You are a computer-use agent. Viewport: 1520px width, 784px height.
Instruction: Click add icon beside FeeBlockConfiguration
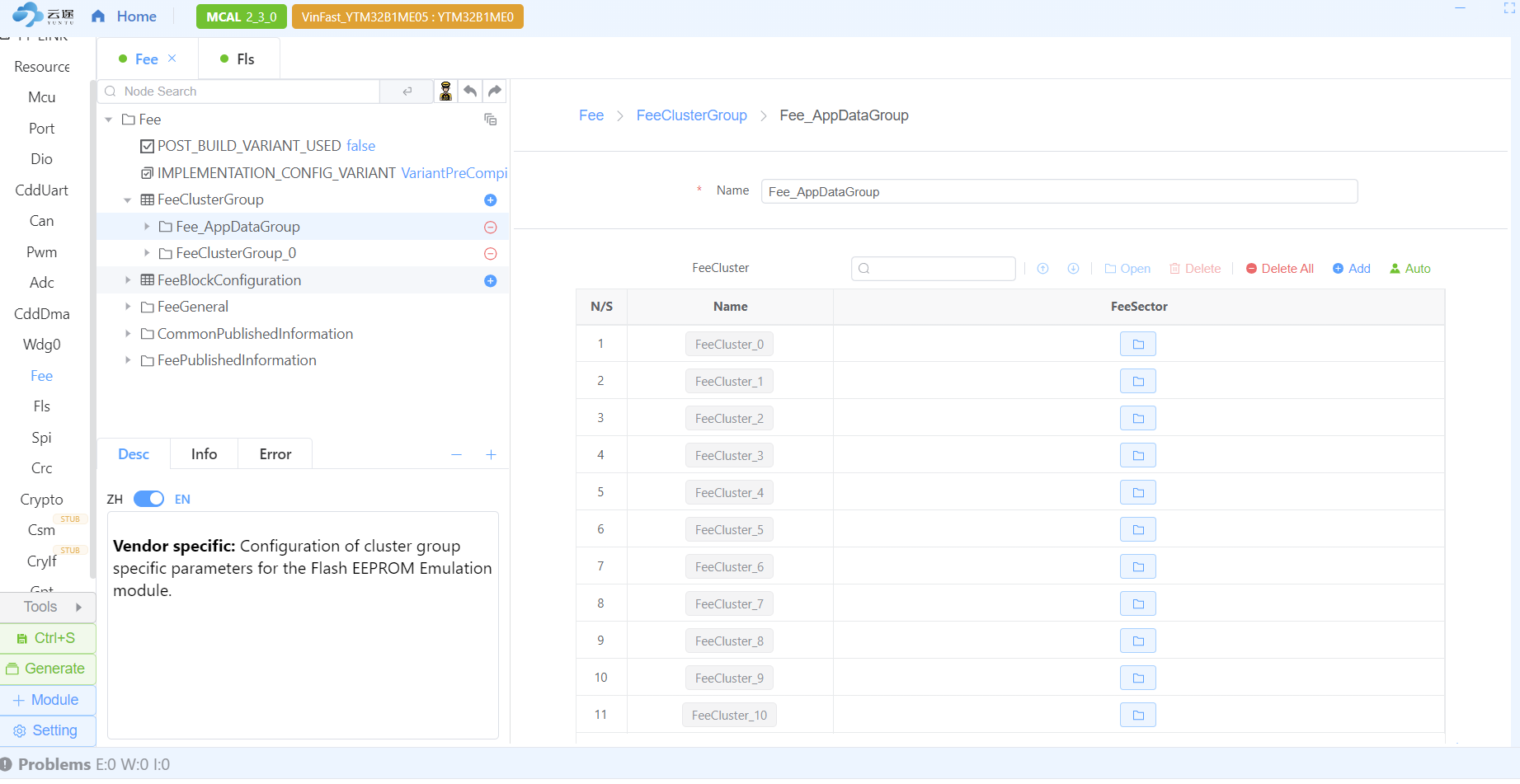pyautogui.click(x=490, y=281)
